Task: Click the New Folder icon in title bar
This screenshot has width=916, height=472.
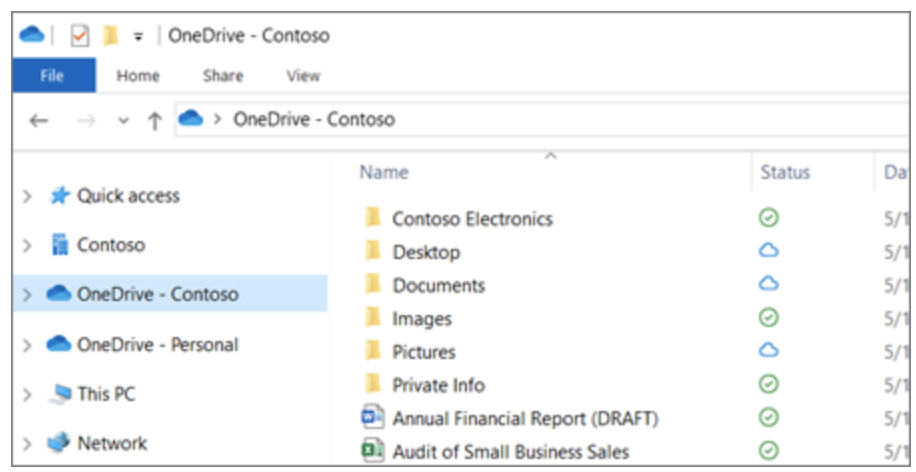Action: (110, 36)
